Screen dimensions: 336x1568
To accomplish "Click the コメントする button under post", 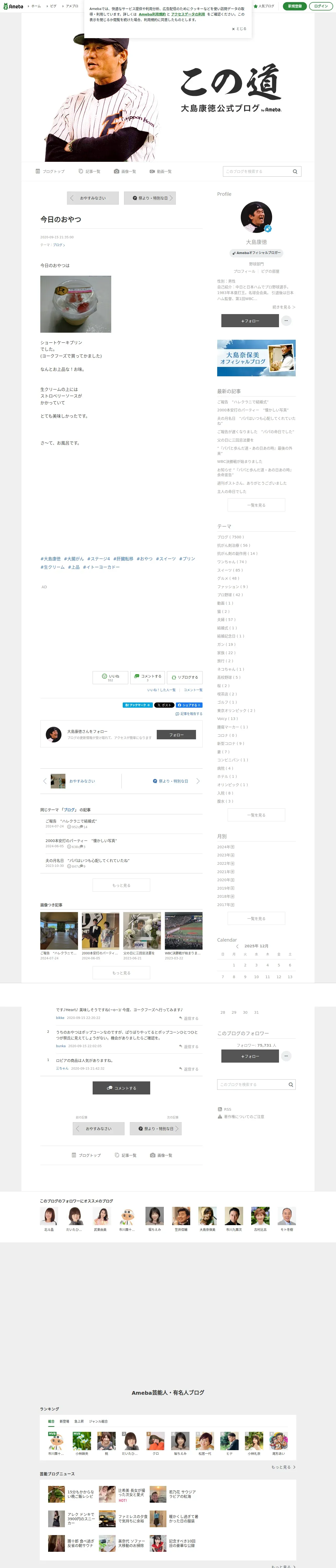I will (x=148, y=677).
